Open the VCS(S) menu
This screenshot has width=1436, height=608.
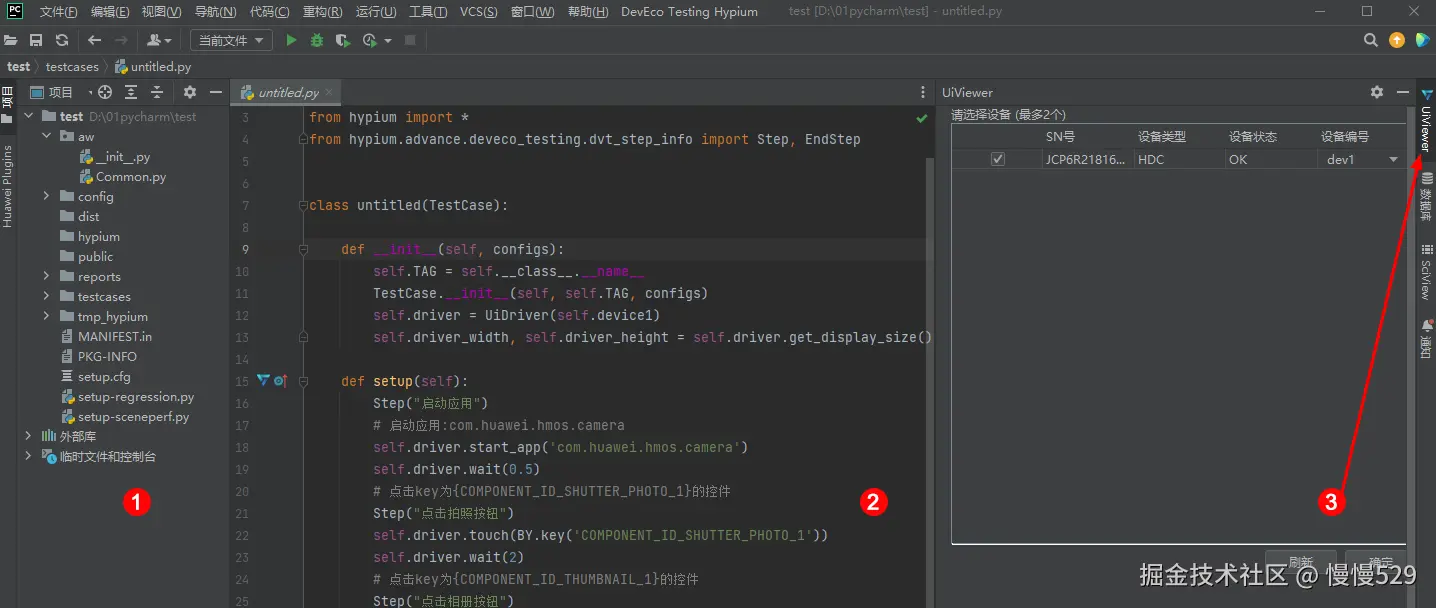tap(479, 12)
